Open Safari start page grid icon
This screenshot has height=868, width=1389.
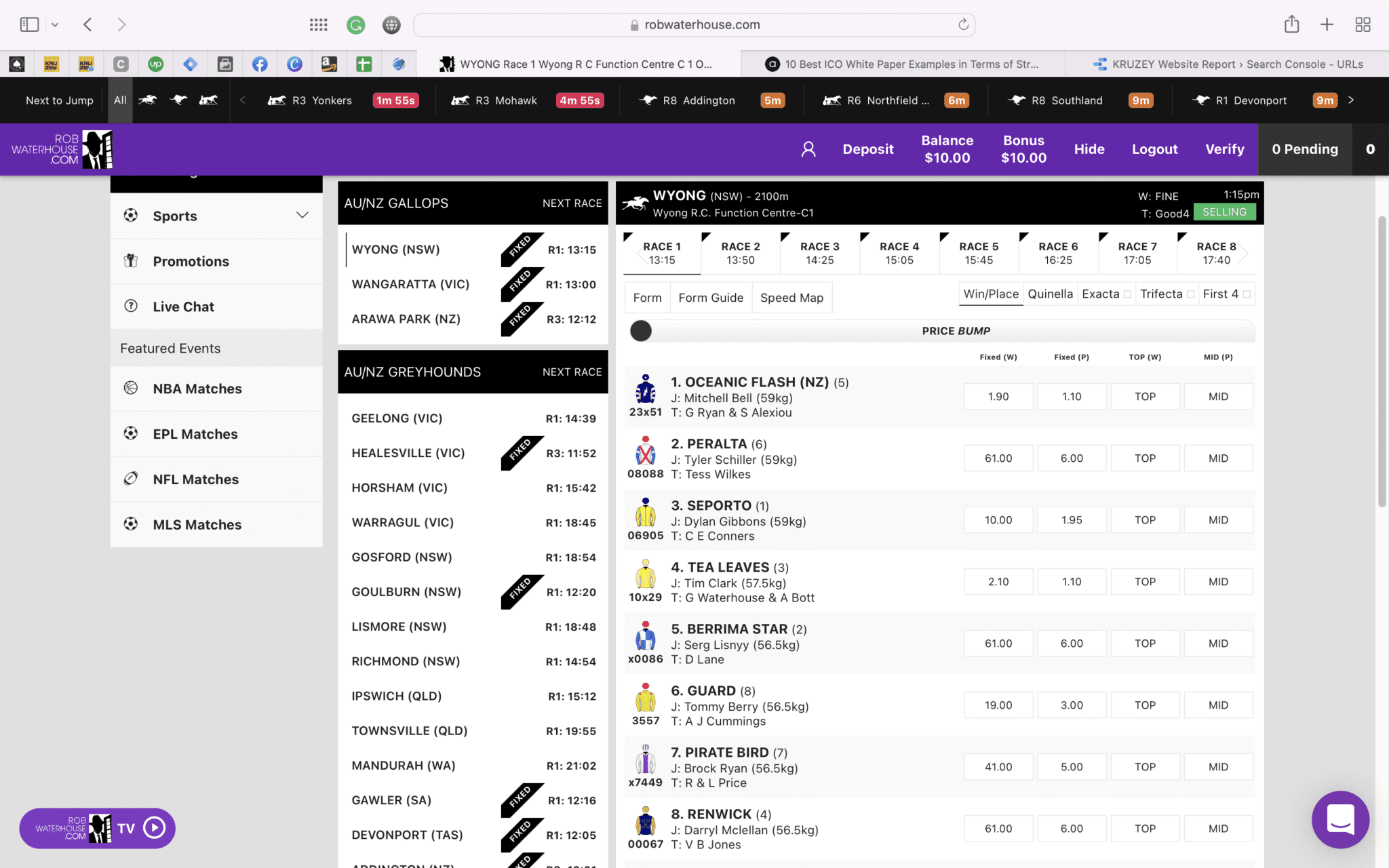[318, 24]
